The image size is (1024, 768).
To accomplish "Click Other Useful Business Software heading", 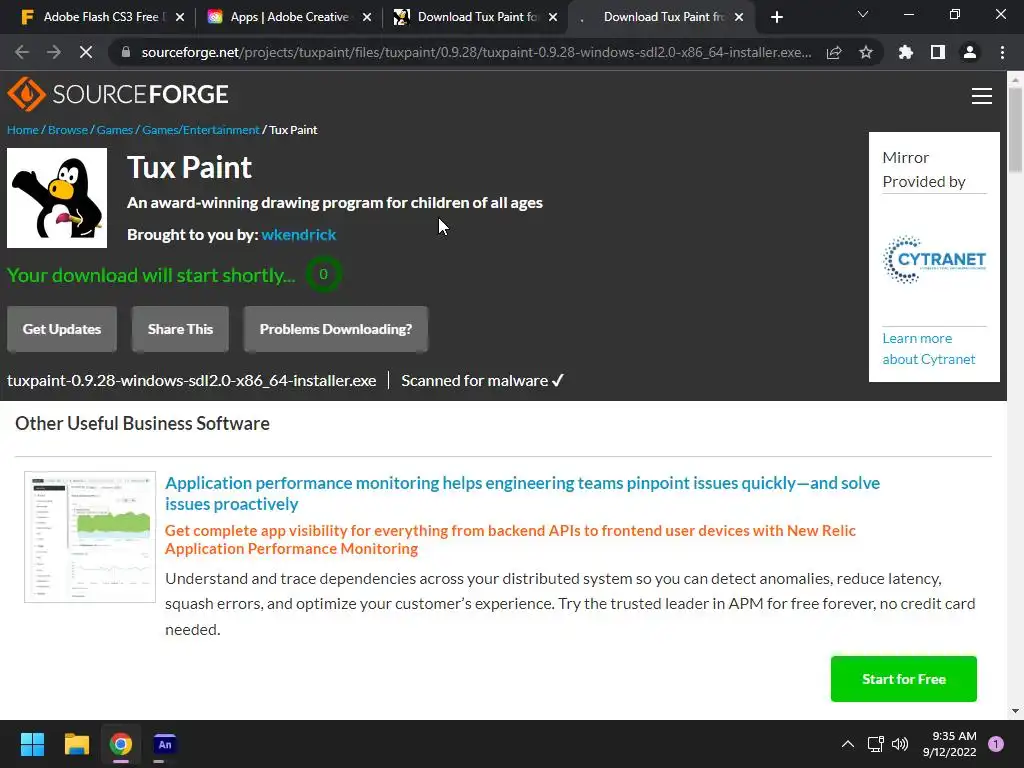I will pyautogui.click(x=142, y=423).
